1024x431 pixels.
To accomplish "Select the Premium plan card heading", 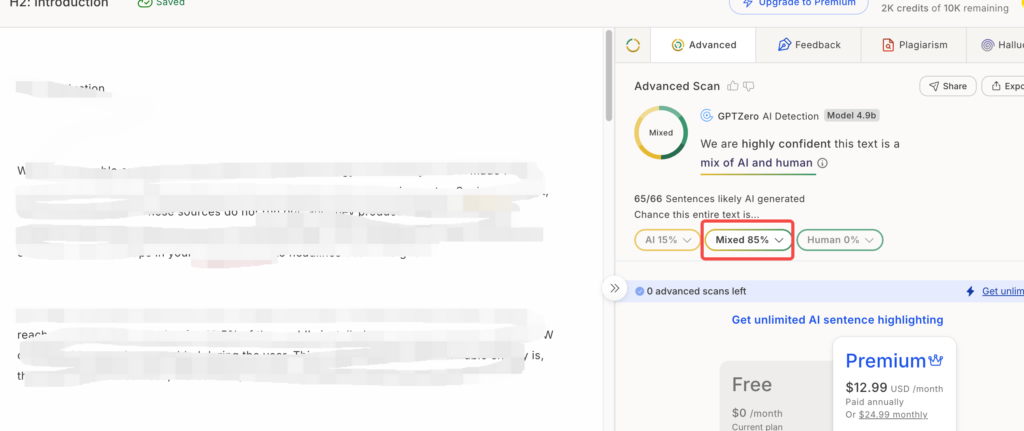I will point(894,360).
